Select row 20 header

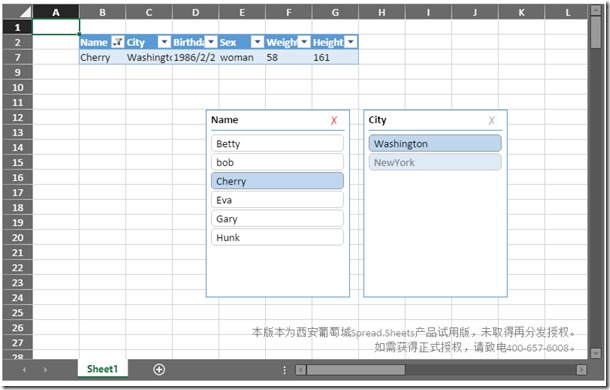click(18, 237)
